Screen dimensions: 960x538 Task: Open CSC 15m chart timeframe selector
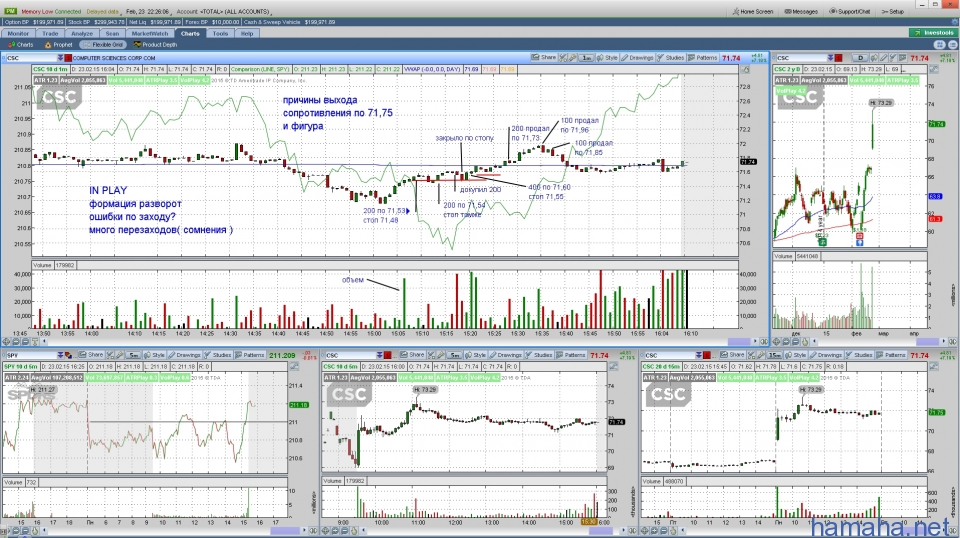pos(775,355)
